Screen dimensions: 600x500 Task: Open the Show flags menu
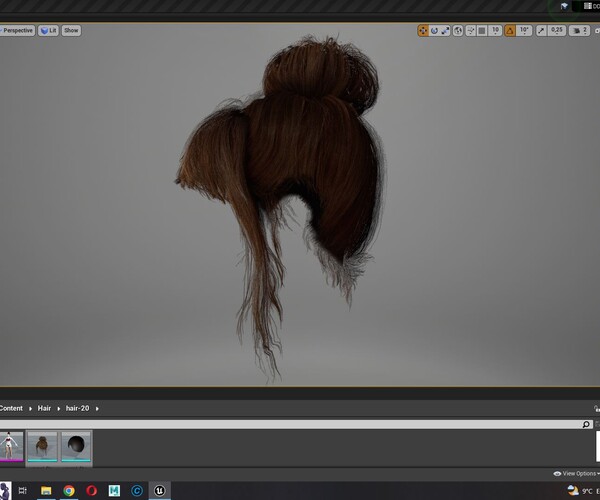pos(71,31)
